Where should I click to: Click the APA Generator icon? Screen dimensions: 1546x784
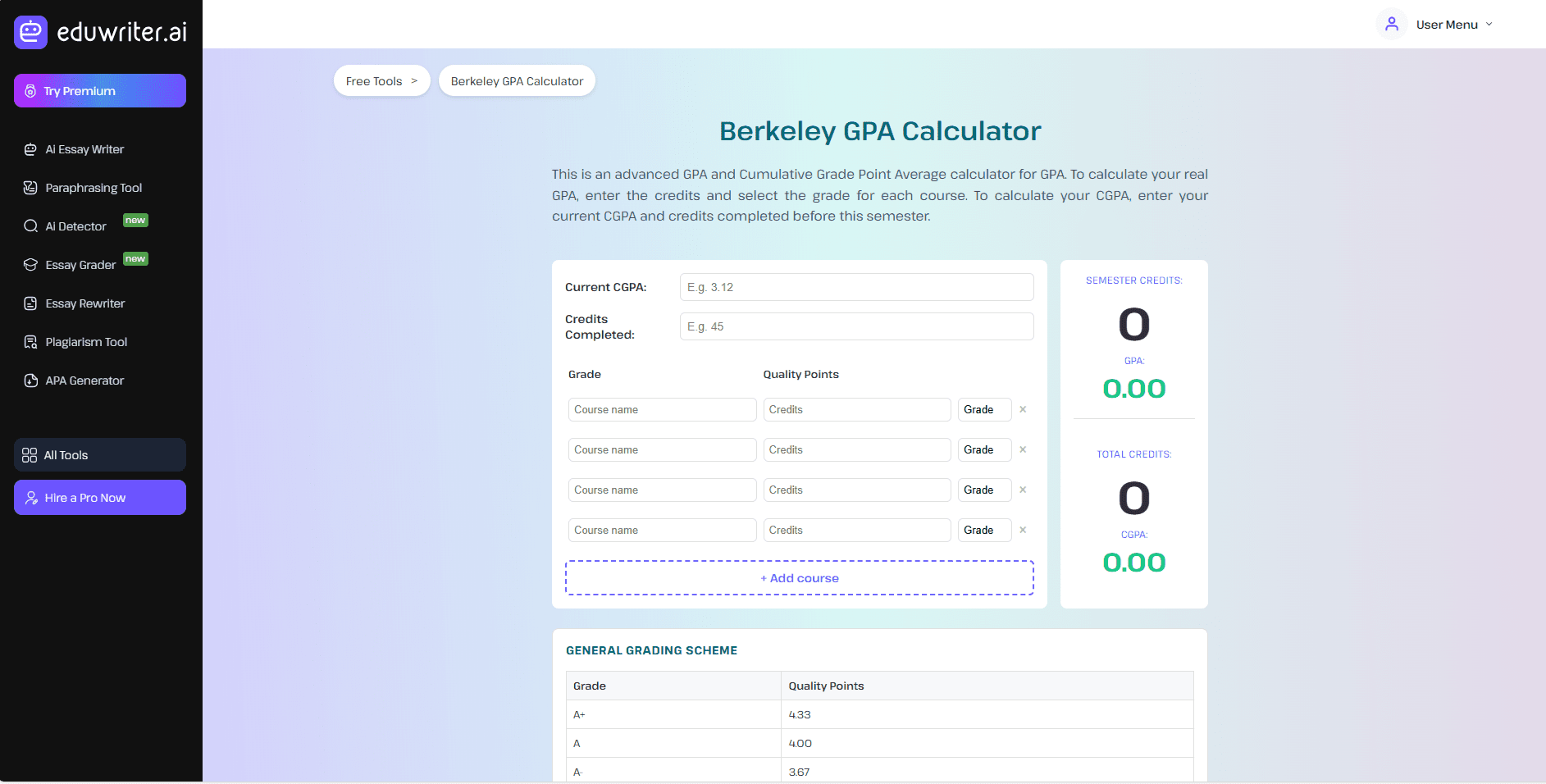pos(30,381)
